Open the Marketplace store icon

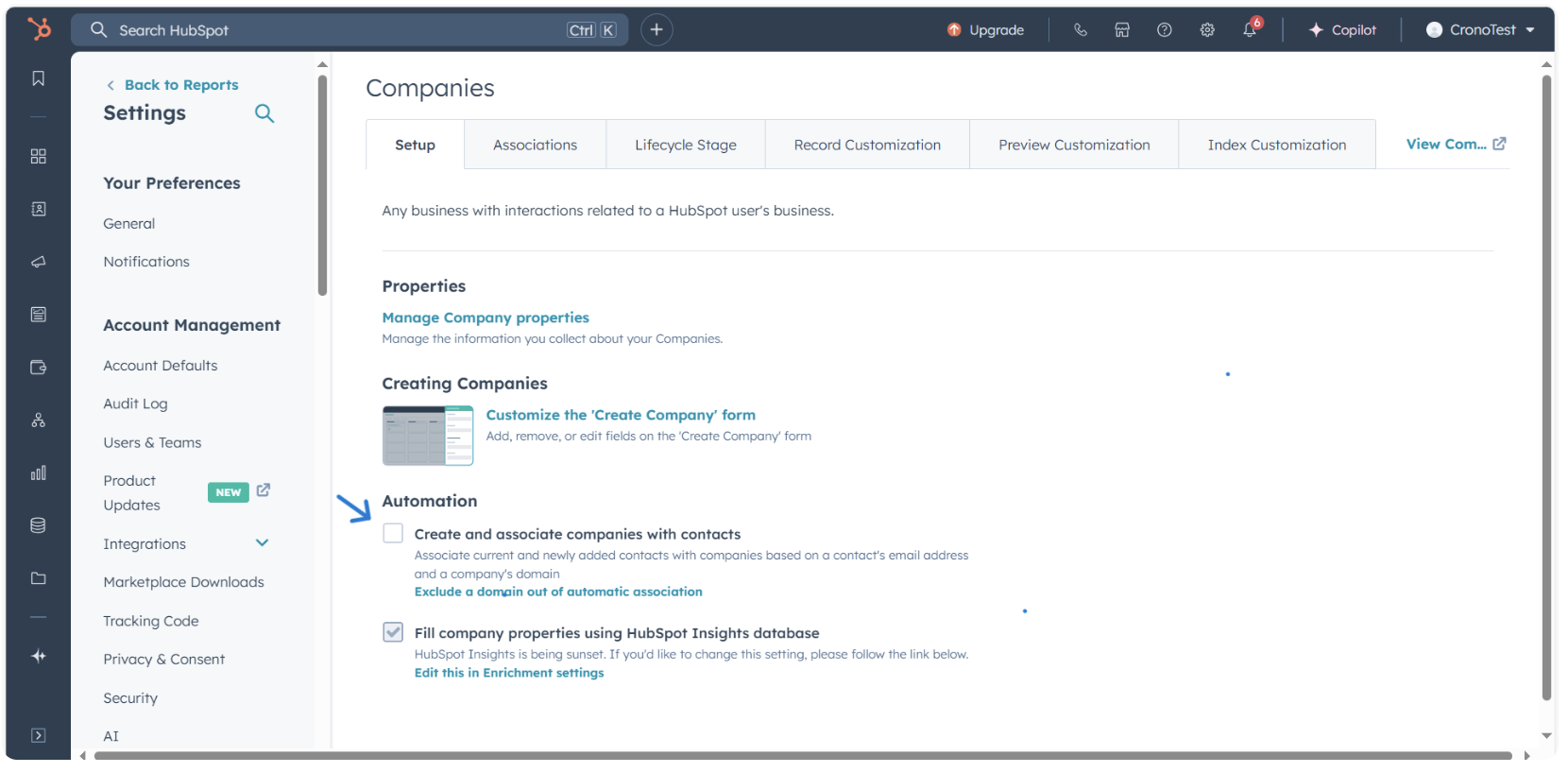pyautogui.click(x=1122, y=30)
